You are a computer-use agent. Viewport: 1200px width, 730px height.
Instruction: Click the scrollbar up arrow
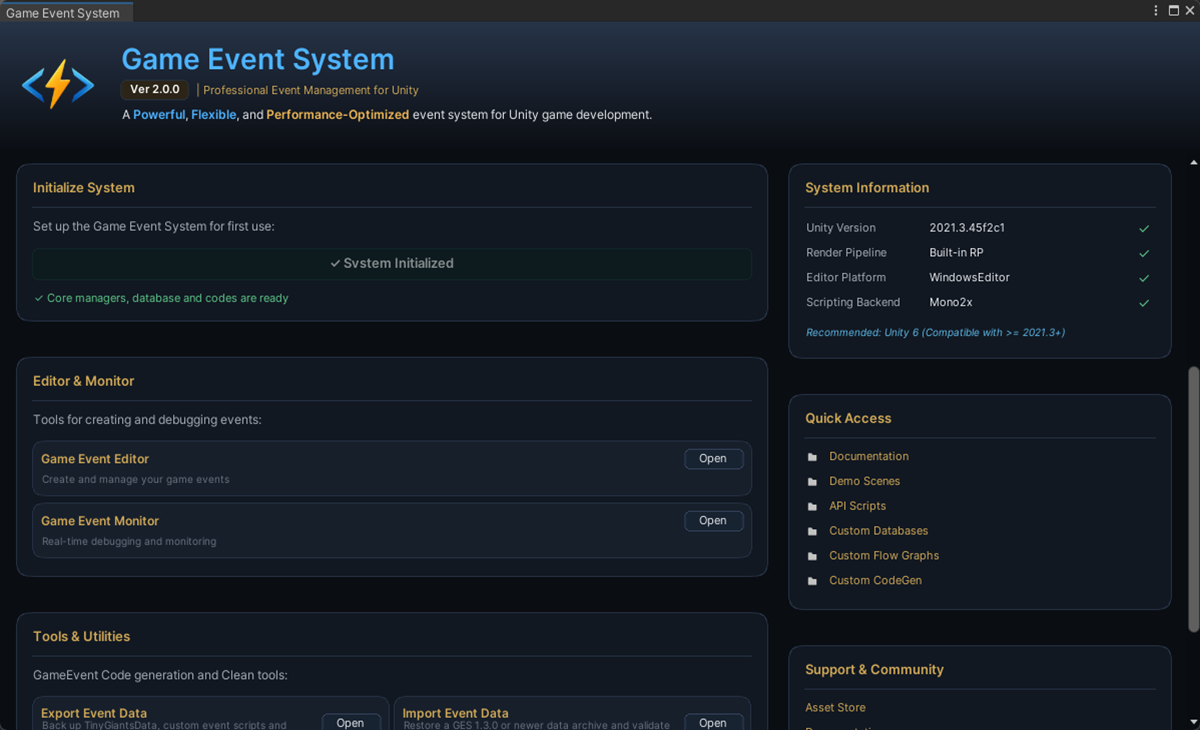(x=1193, y=162)
